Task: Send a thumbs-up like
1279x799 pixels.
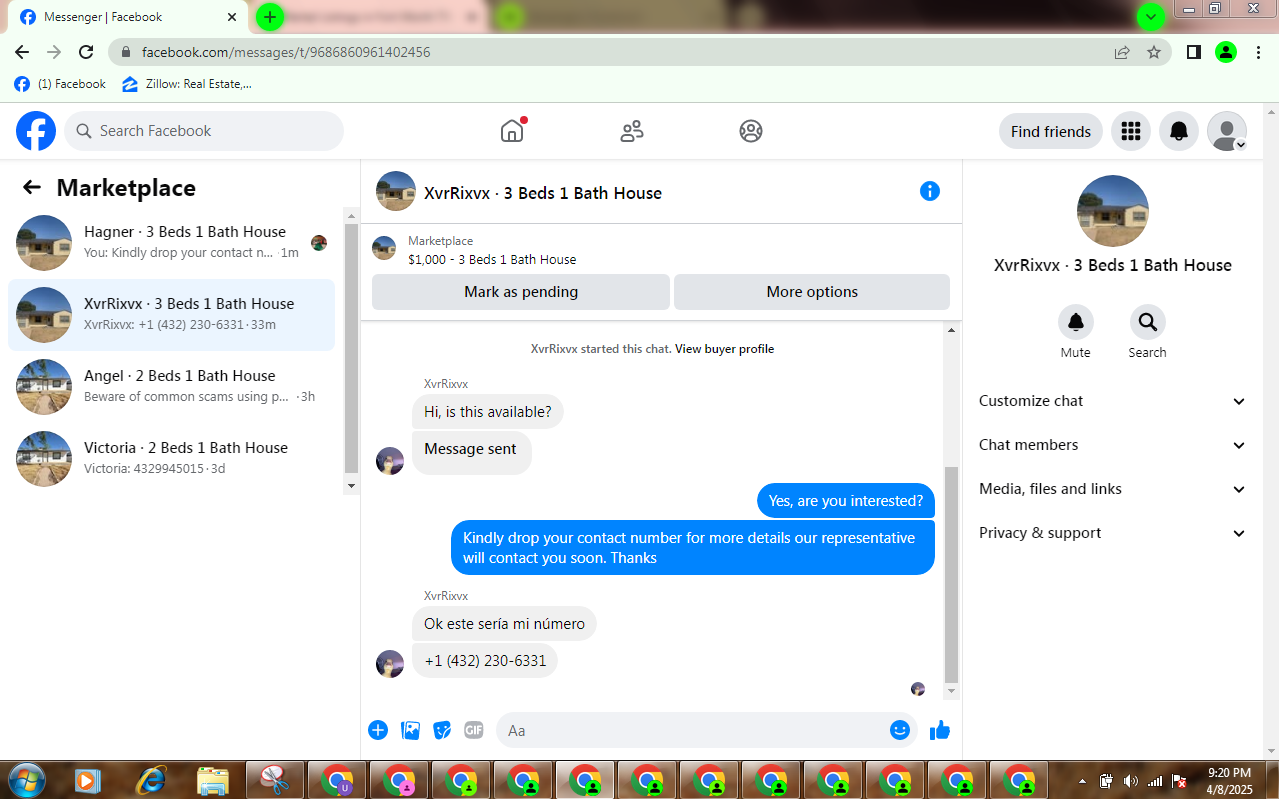Action: pyautogui.click(x=940, y=730)
